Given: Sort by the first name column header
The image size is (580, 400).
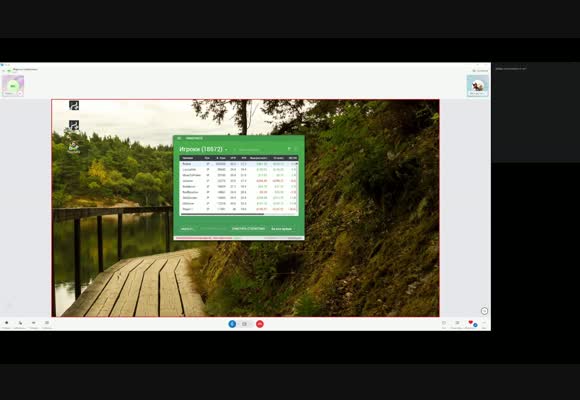Looking at the screenshot, I should click(188, 158).
